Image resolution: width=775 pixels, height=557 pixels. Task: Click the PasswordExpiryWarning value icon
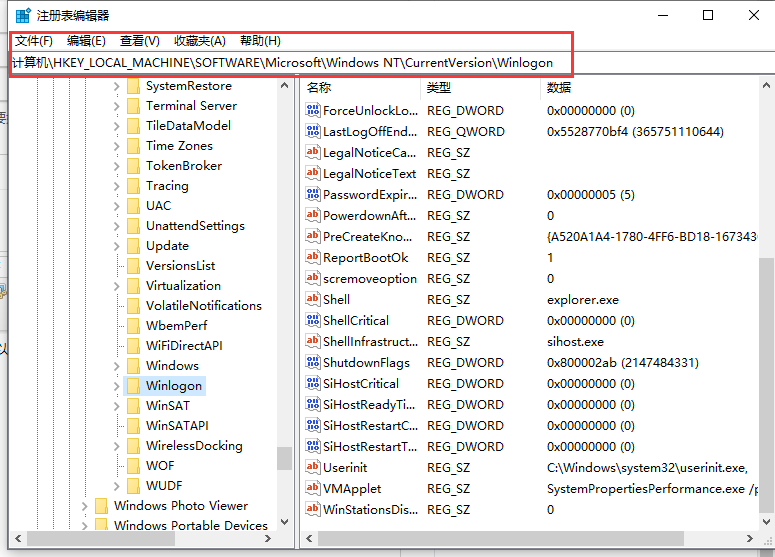[x=313, y=195]
